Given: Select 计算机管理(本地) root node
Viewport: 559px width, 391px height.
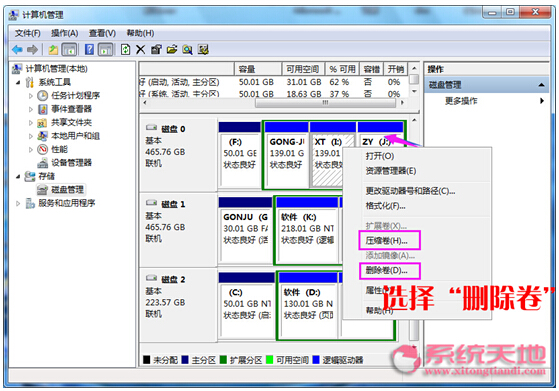Looking at the screenshot, I should pos(56,68).
